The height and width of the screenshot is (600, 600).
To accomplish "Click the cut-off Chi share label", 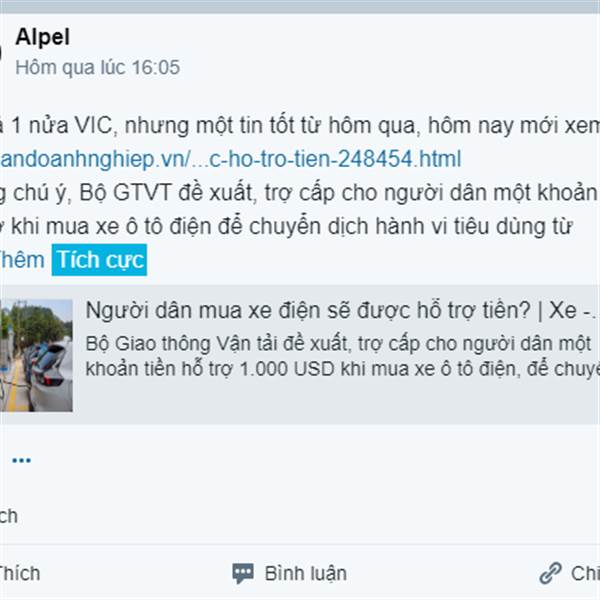I will point(585,573).
